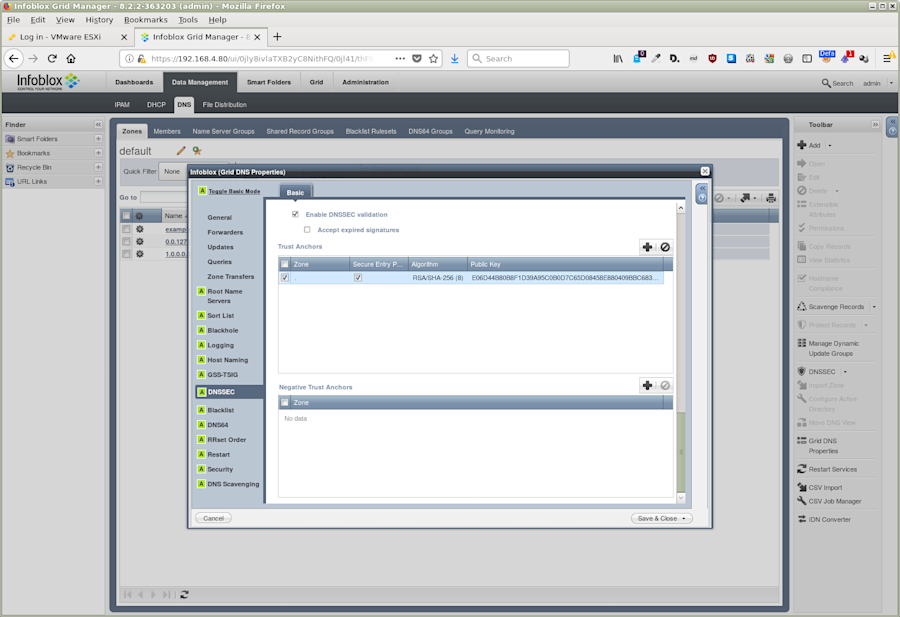Image resolution: width=900 pixels, height=617 pixels.
Task: Open the global Search magnifier
Action: (826, 83)
